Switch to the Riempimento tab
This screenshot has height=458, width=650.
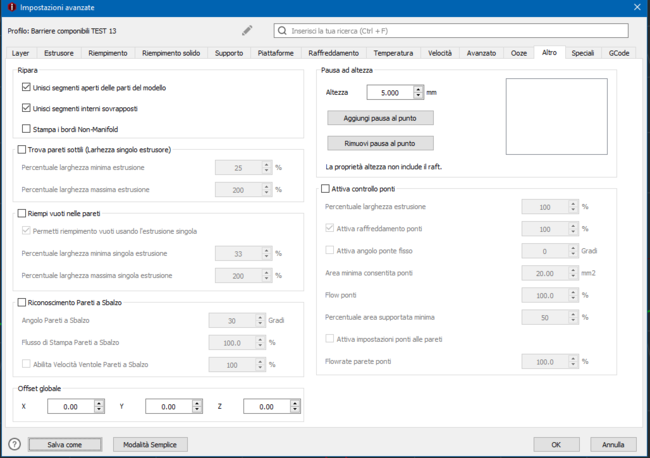(107, 52)
